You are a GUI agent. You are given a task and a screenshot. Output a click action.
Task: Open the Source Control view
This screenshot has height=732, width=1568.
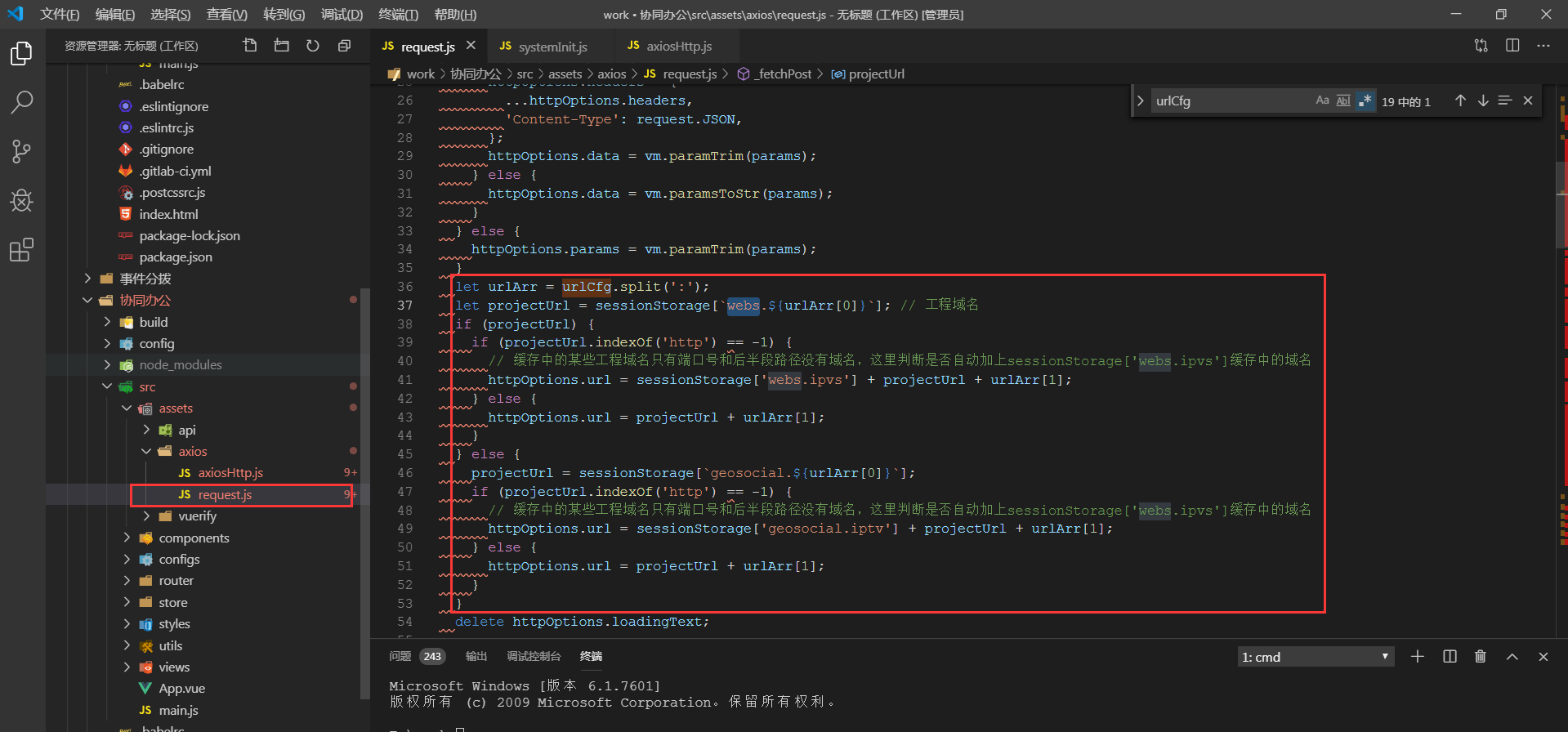click(x=21, y=151)
